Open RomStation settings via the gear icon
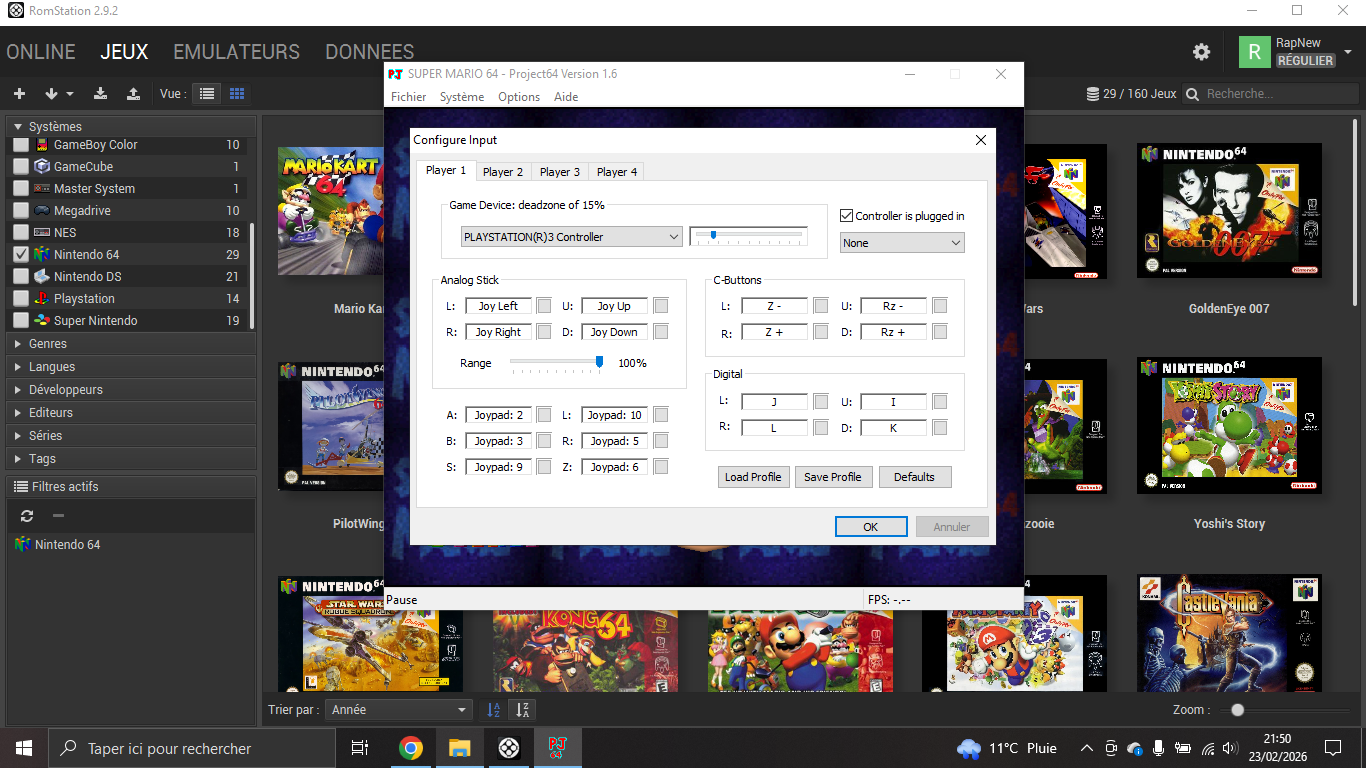 tap(1201, 52)
